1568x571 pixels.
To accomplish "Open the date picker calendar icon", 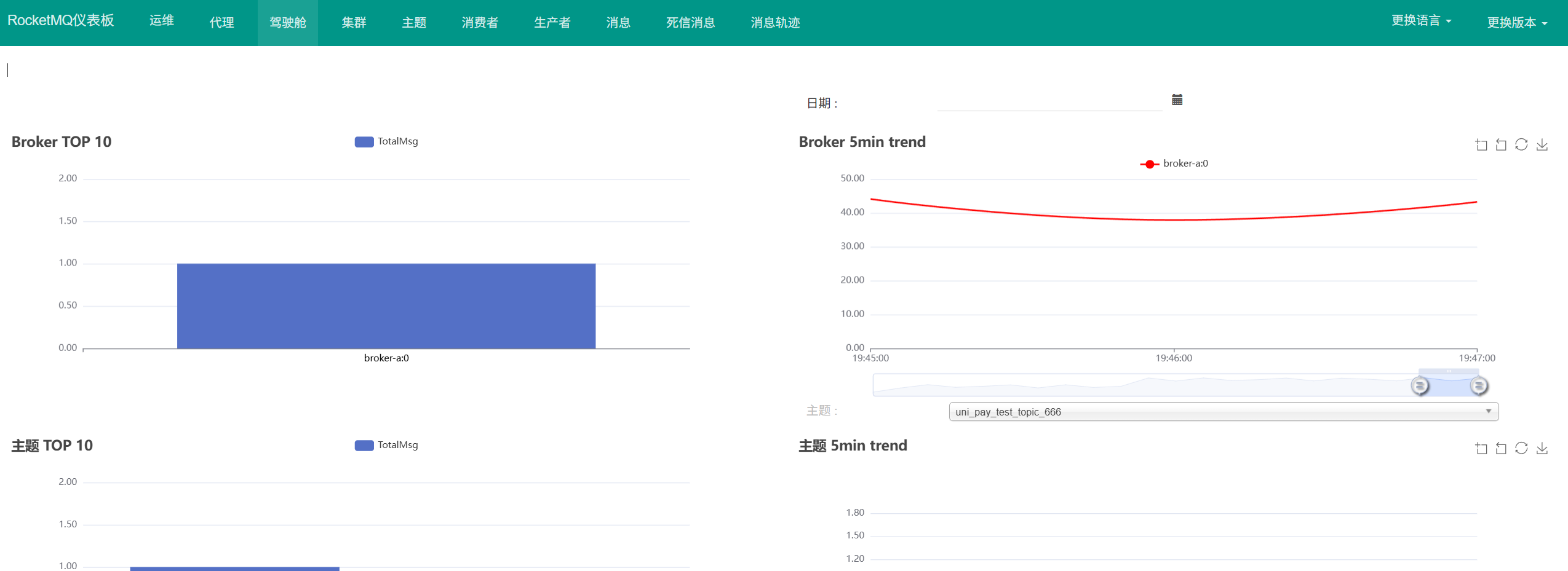I will coord(1177,100).
